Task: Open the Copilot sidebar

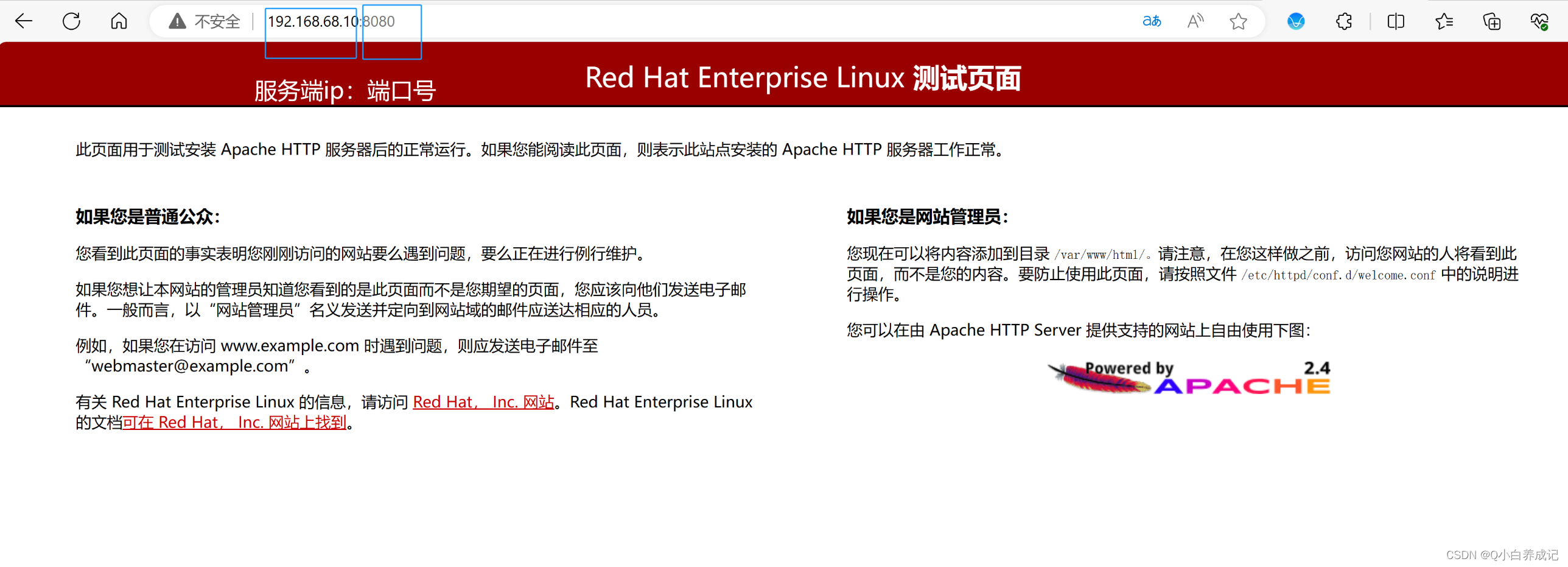Action: click(1295, 21)
